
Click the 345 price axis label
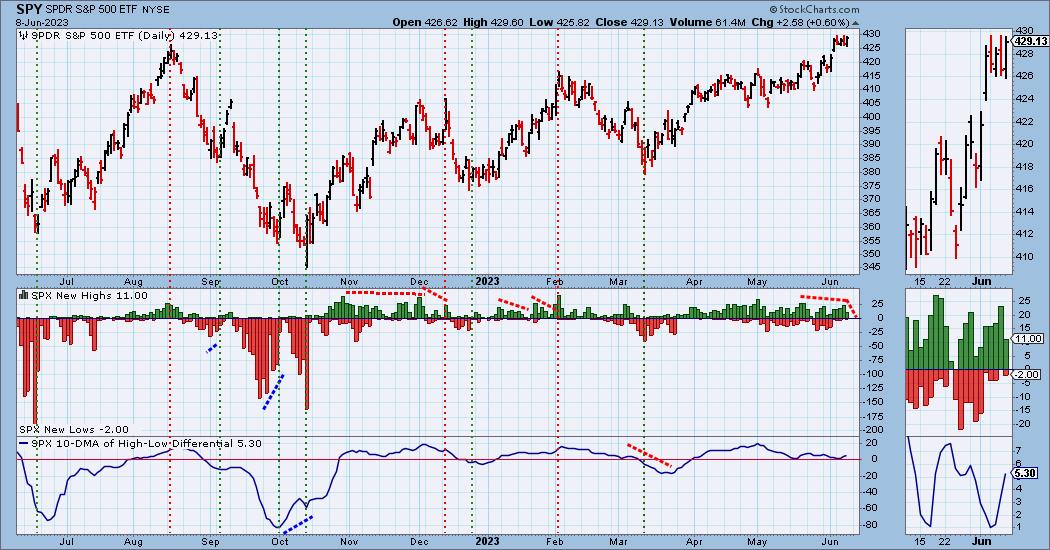coord(873,267)
